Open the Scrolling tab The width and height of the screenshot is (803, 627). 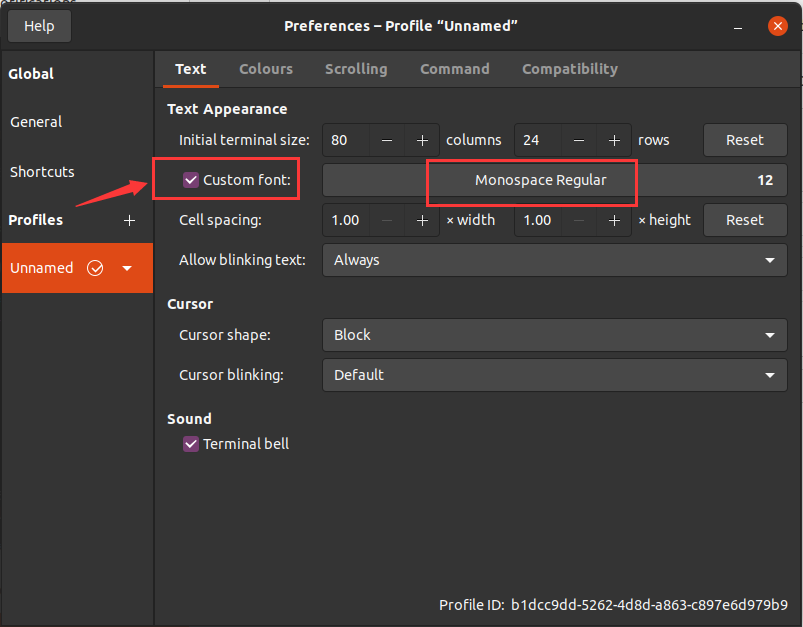(356, 69)
